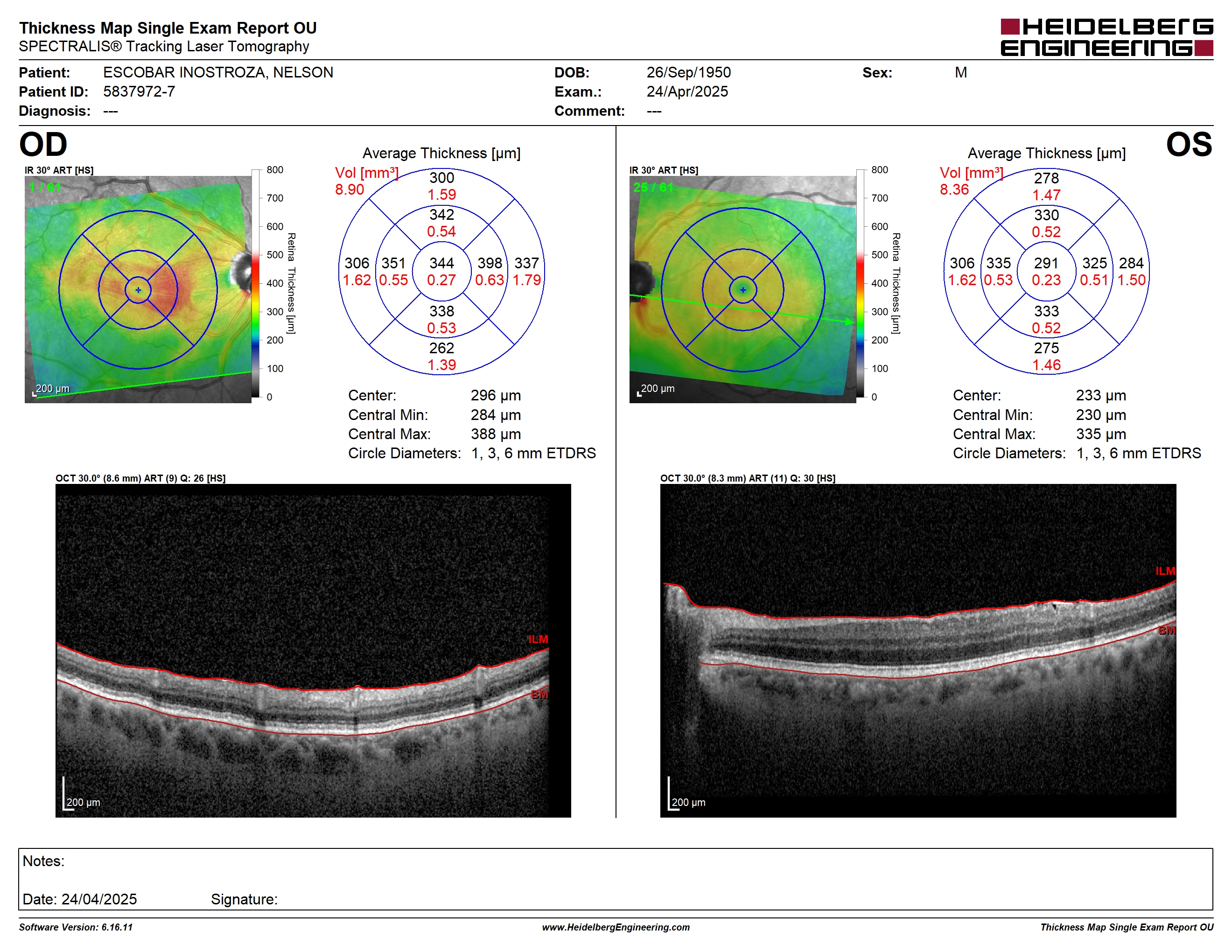Image resolution: width=1232 pixels, height=952 pixels.
Task: Select OS Central Min value 230 µm
Action: (1101, 415)
